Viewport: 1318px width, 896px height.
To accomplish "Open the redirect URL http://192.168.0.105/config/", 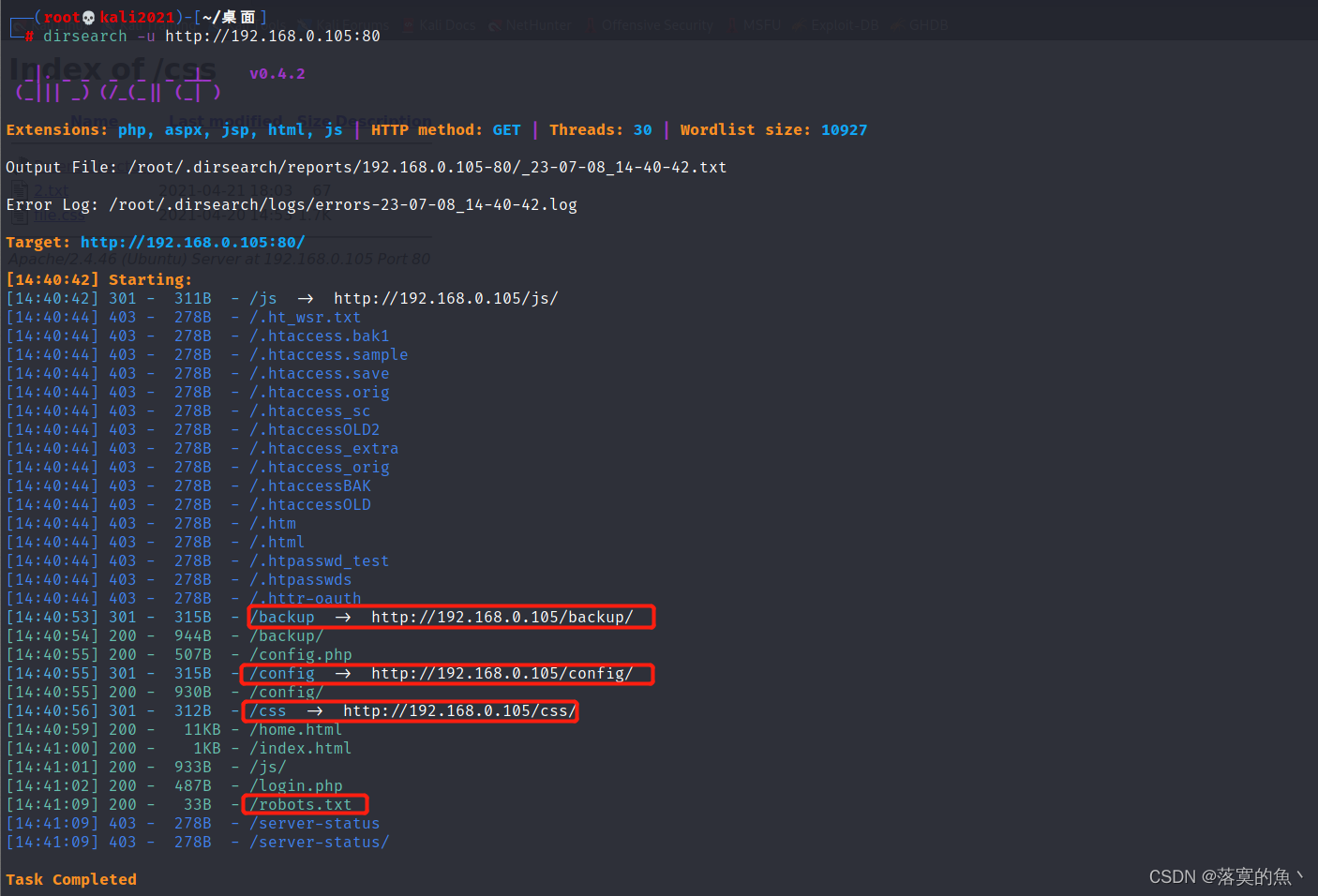I will (x=502, y=673).
